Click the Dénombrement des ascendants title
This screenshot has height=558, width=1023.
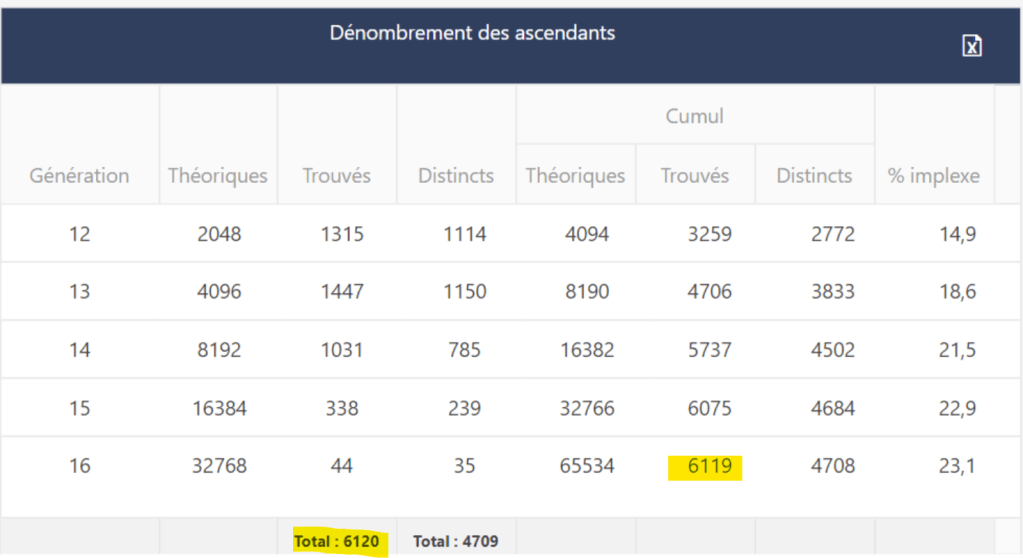click(472, 33)
